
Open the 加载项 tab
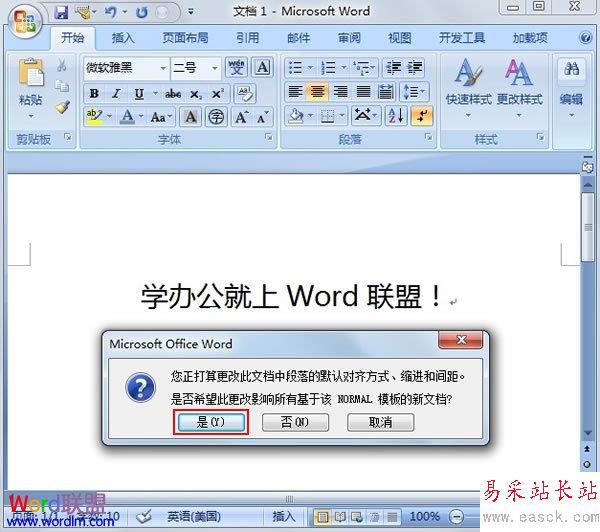[530, 38]
